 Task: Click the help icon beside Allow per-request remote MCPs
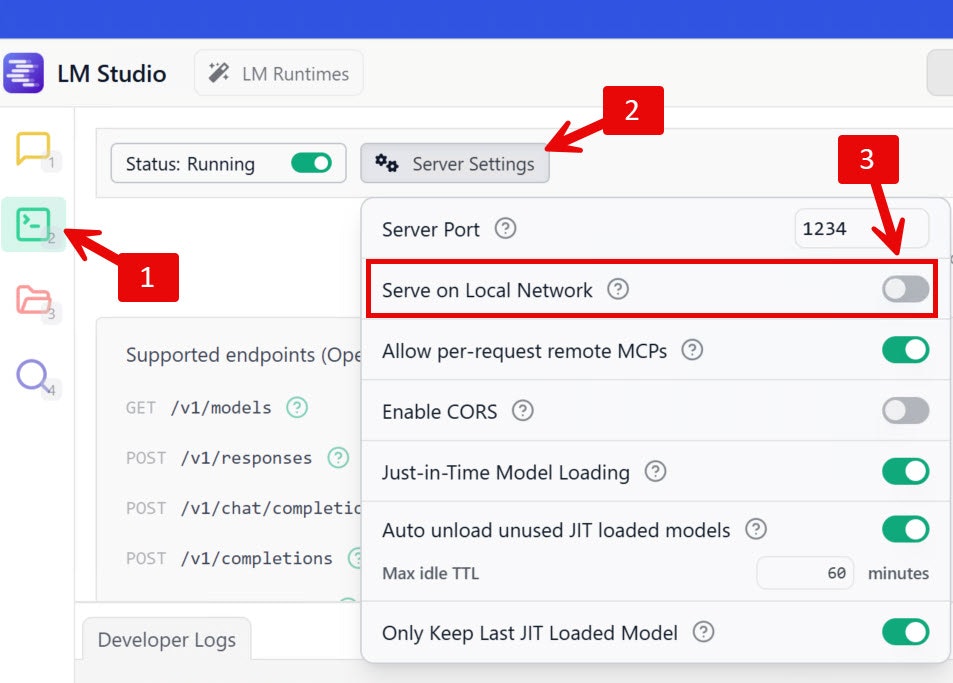[692, 350]
